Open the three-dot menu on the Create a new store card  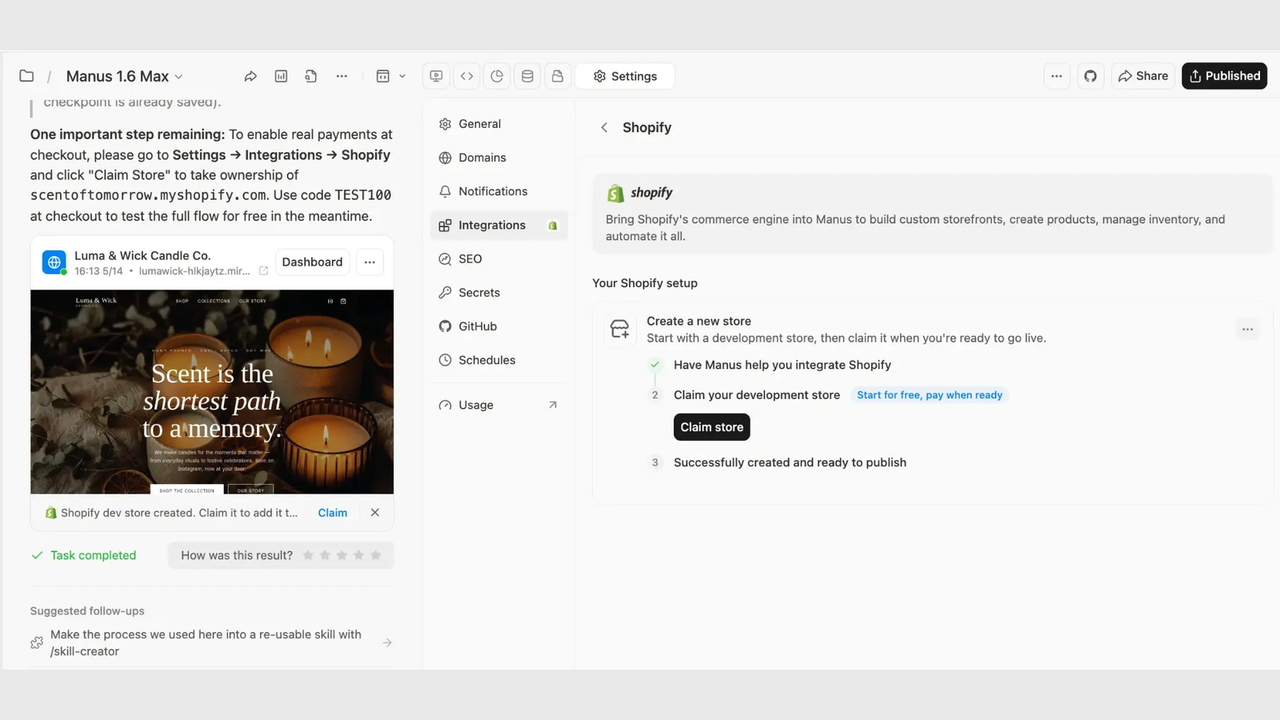point(1247,329)
